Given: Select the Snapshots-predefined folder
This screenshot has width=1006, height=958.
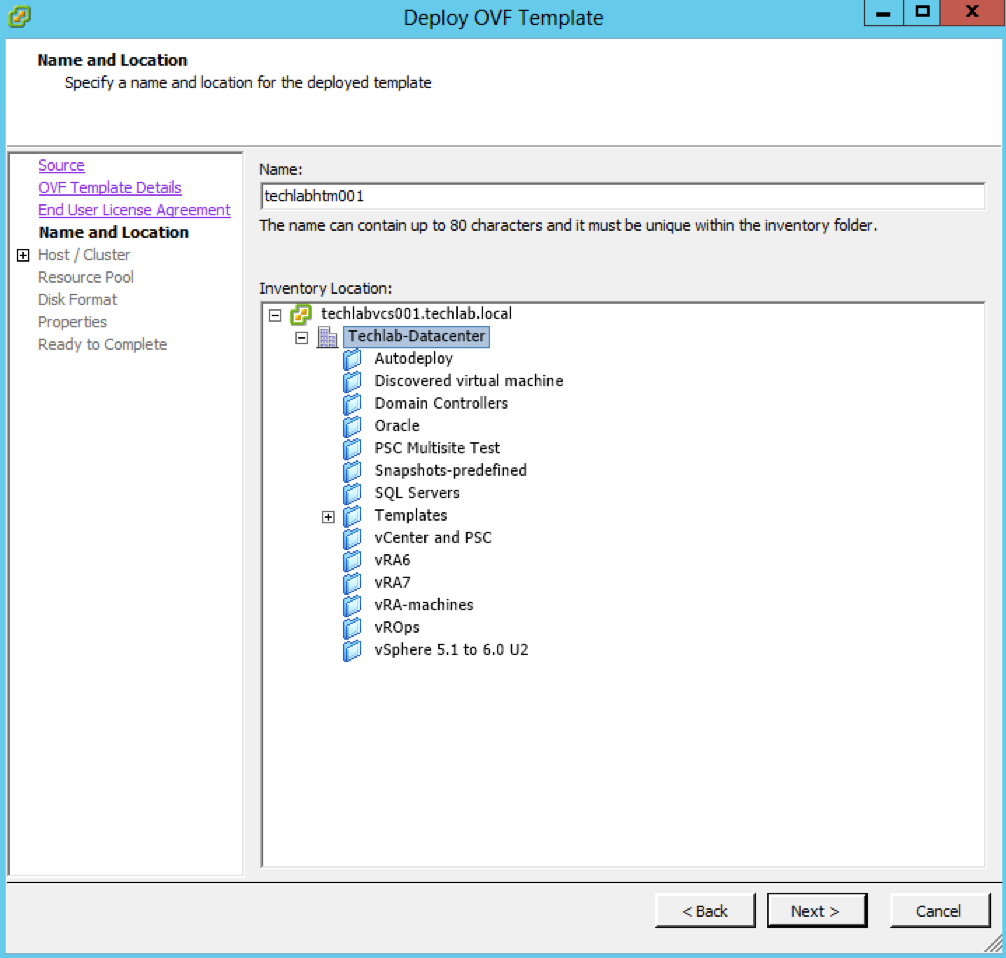Looking at the screenshot, I should coord(450,470).
